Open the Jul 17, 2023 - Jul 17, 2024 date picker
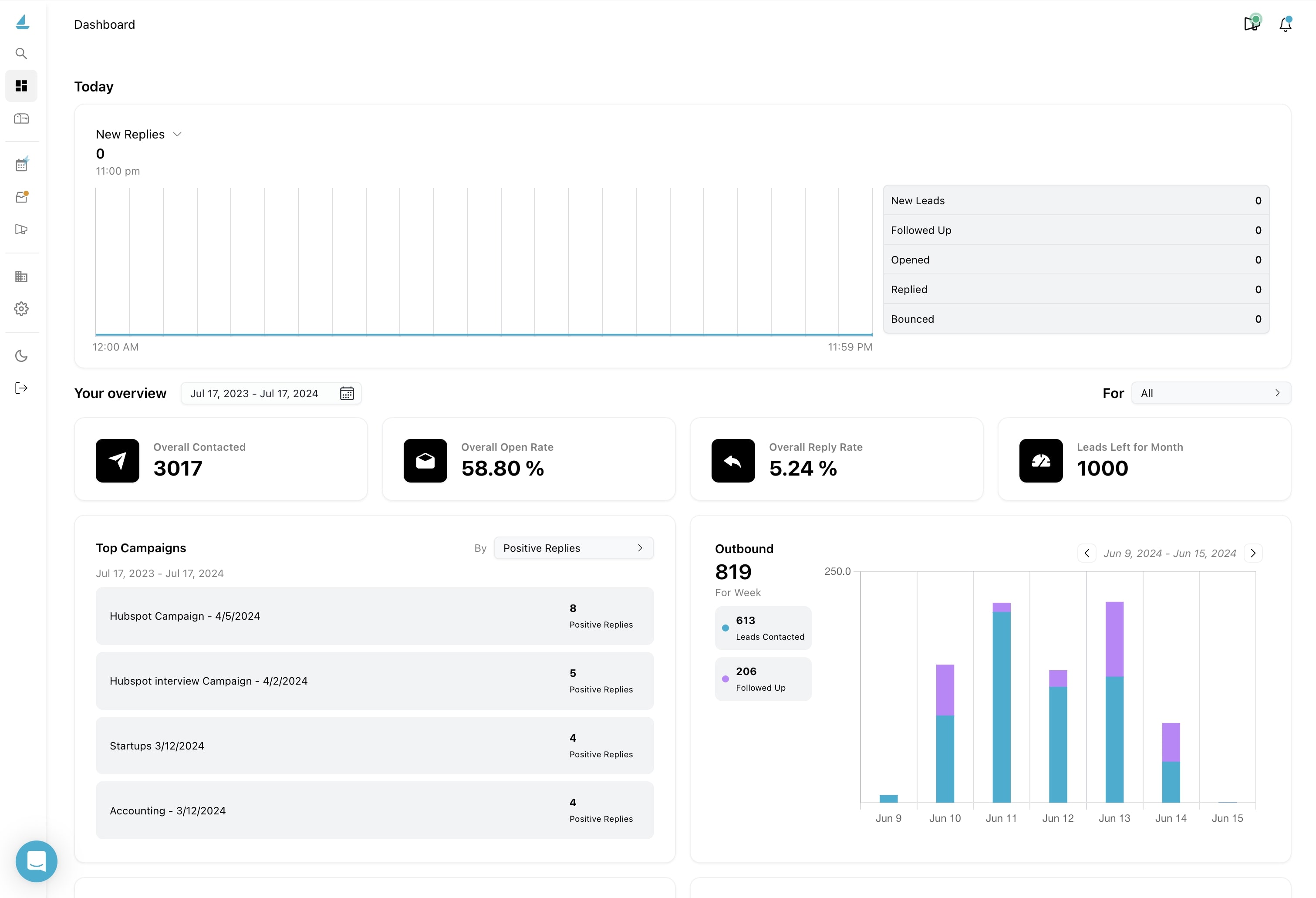Image resolution: width=1316 pixels, height=898 pixels. (271, 394)
